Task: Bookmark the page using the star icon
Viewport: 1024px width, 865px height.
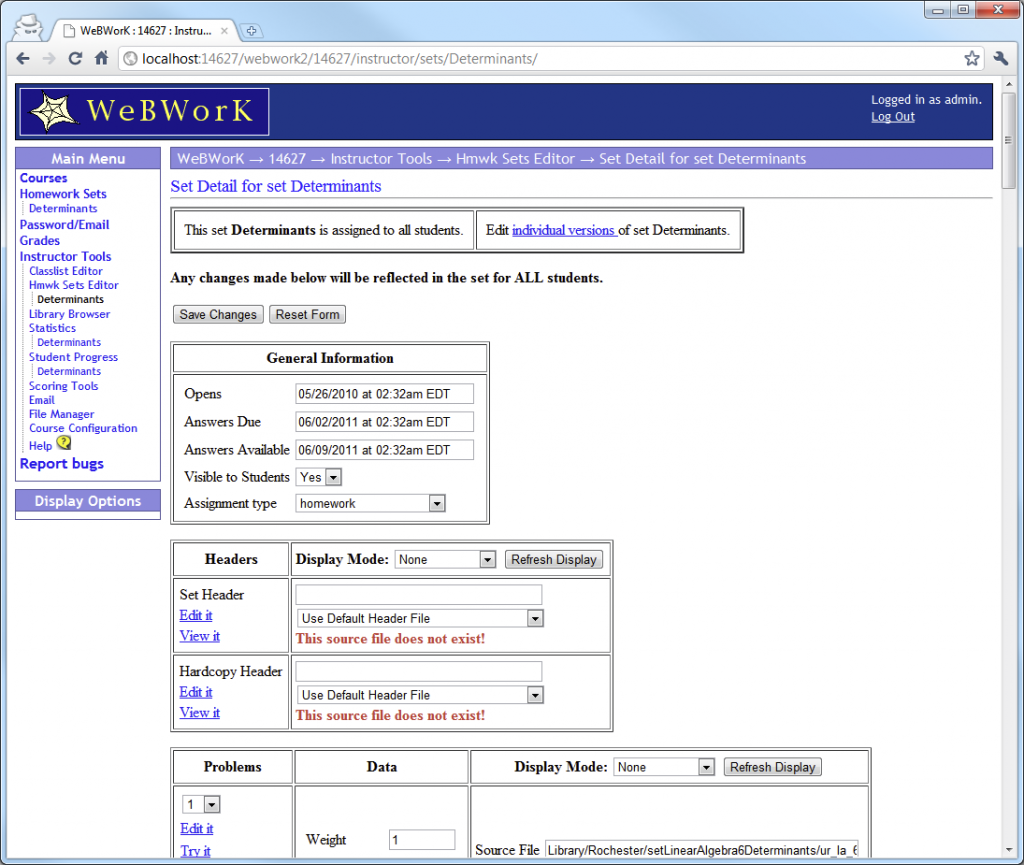Action: pyautogui.click(x=971, y=58)
